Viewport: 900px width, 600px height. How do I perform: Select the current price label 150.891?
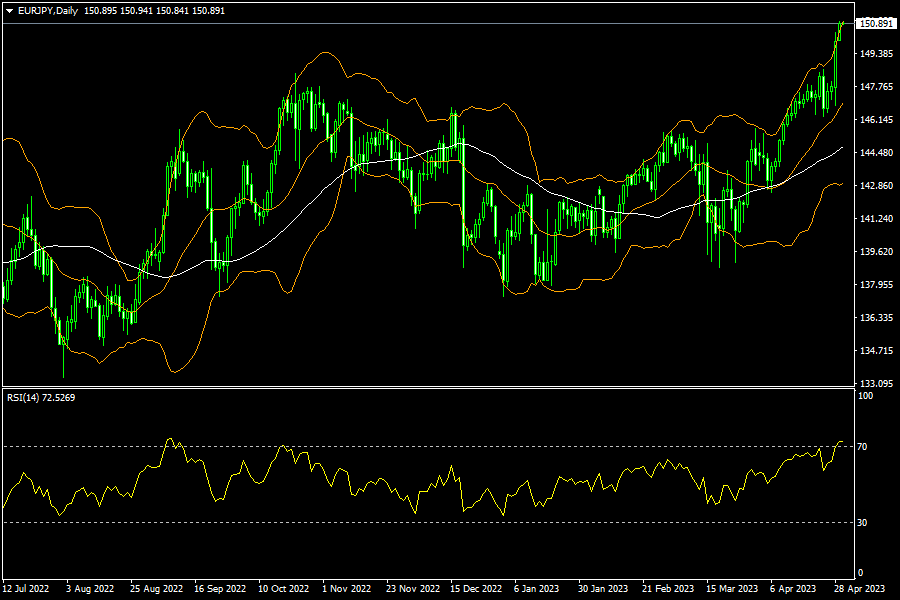tap(876, 24)
